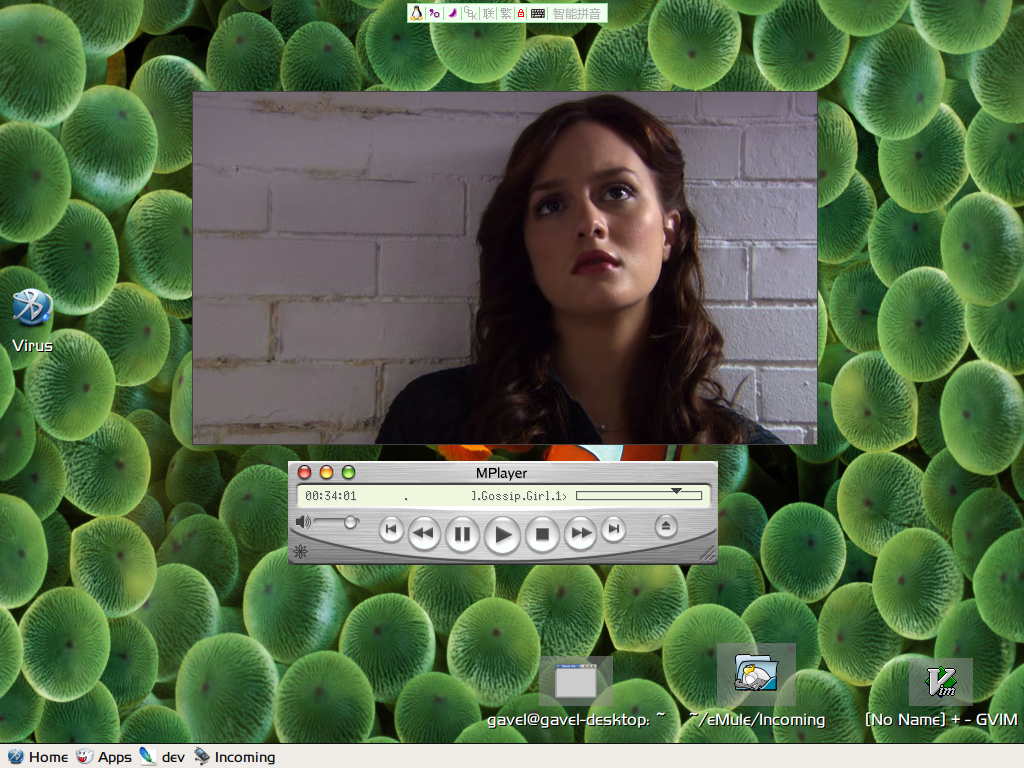
Task: Open the MPlayer menu via the flower icon
Action: [x=300, y=552]
